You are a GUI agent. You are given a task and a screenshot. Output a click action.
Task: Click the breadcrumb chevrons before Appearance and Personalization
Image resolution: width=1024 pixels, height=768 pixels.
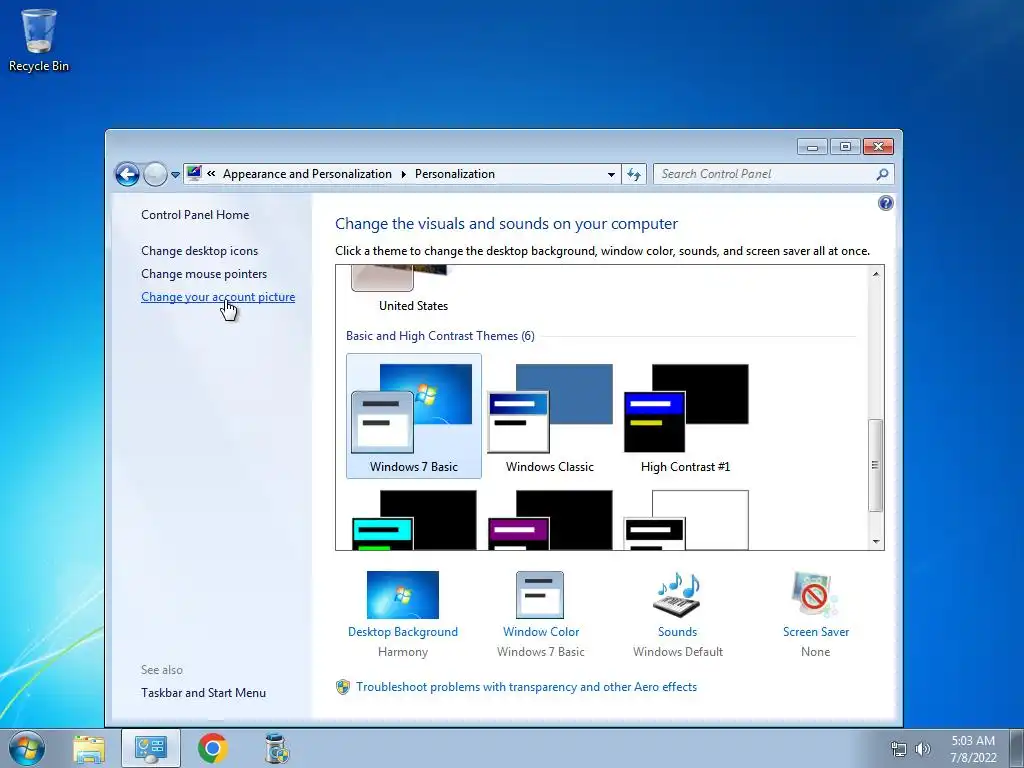(x=211, y=174)
